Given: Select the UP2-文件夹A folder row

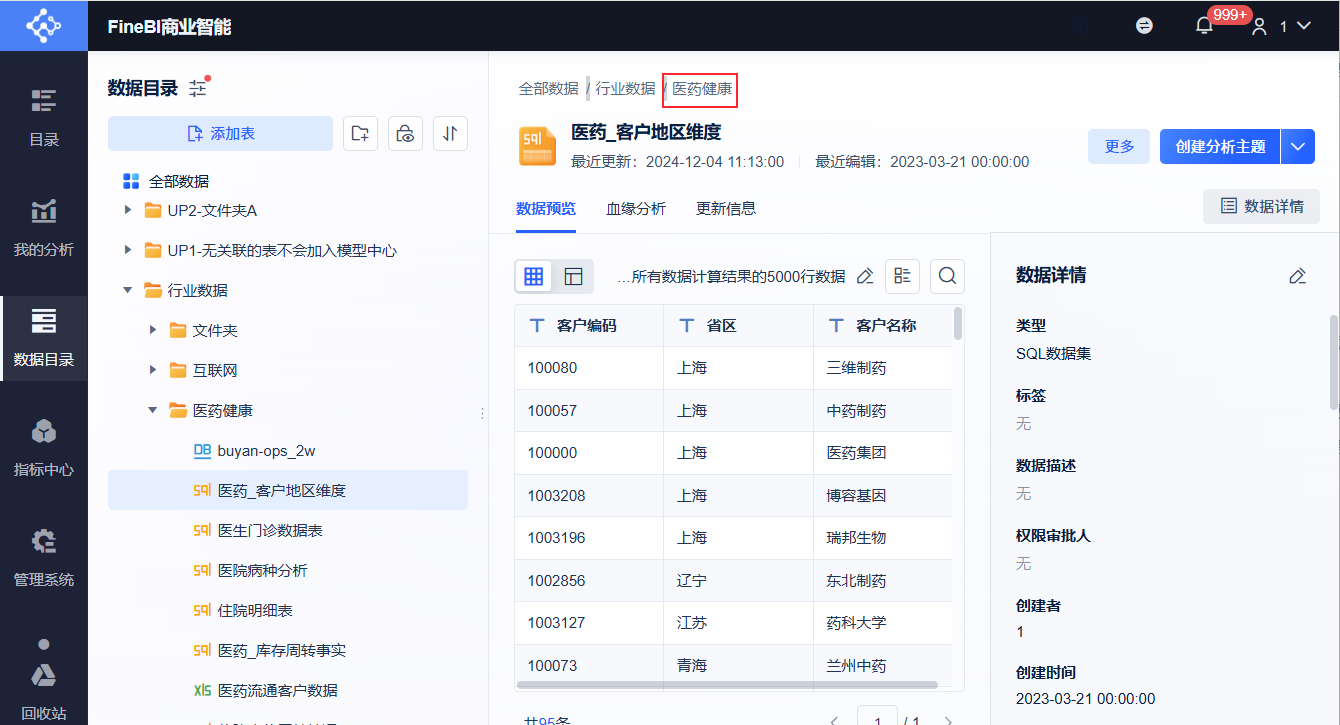Looking at the screenshot, I should point(288,210).
